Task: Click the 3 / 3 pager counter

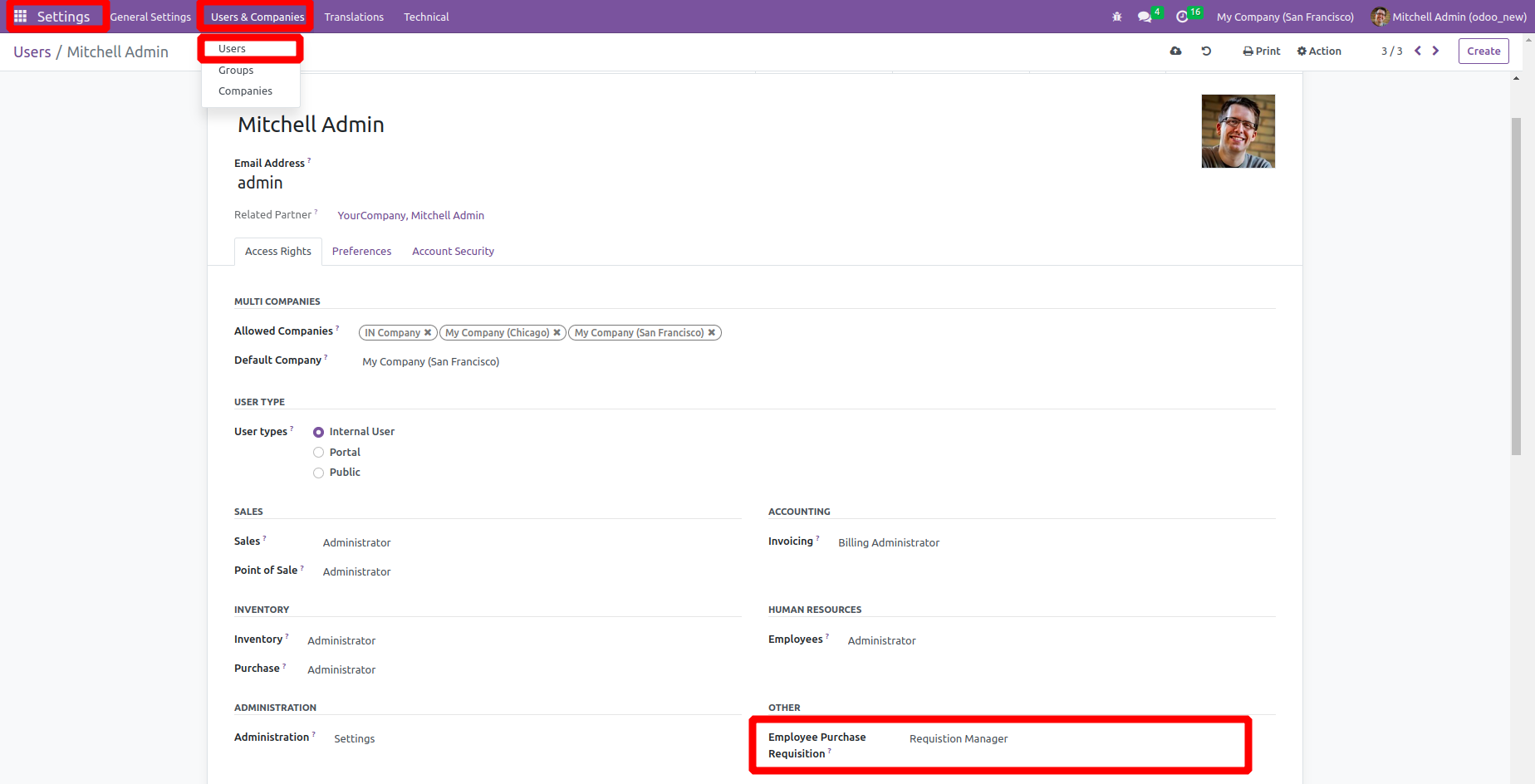Action: point(1391,51)
